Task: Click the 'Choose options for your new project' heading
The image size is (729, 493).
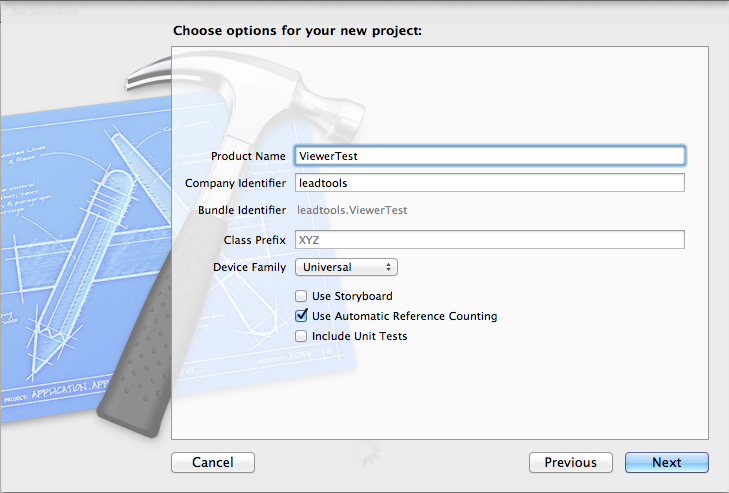Action: (x=298, y=31)
